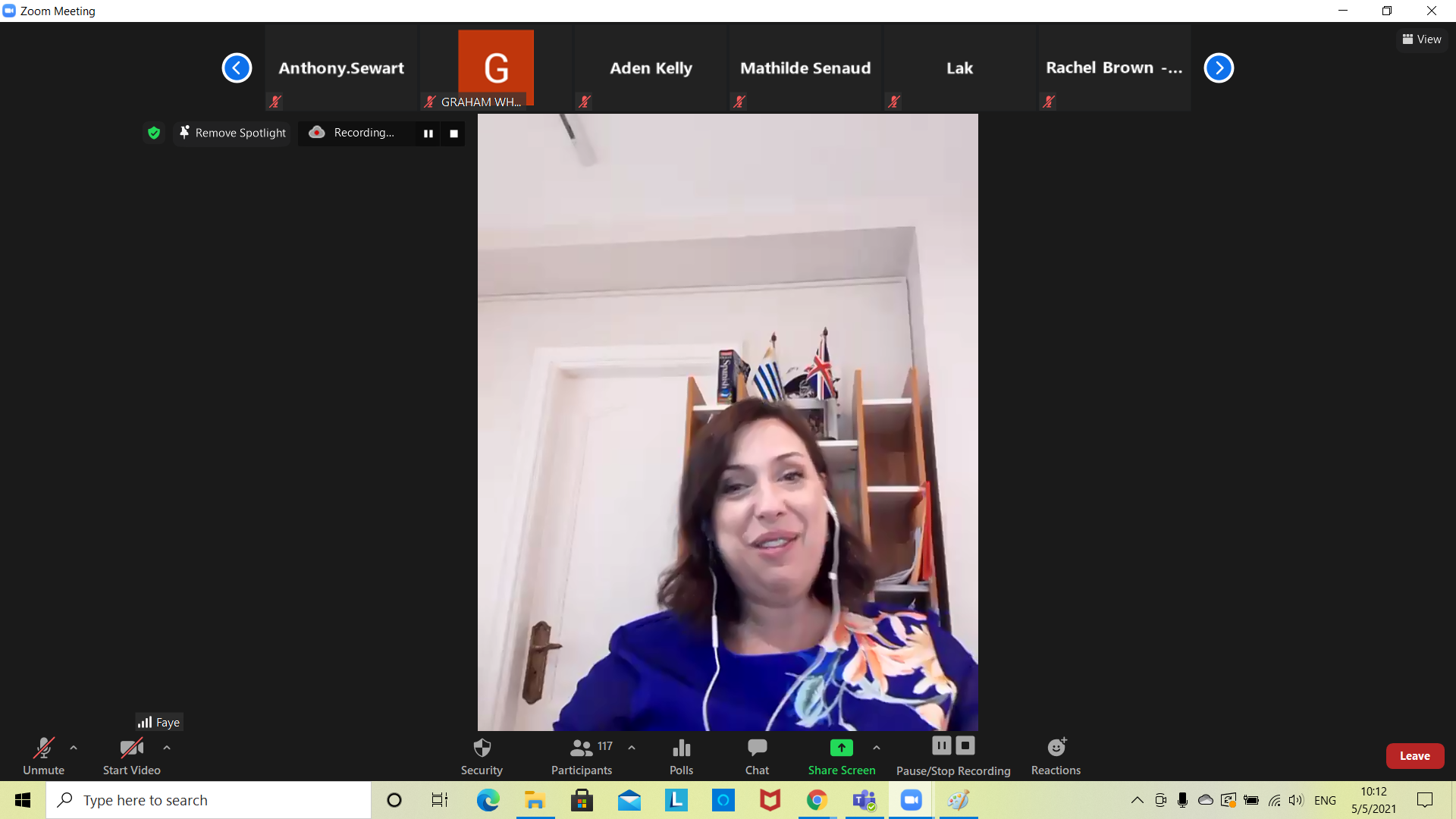Open the Chat panel
The image size is (1456, 819).
(757, 748)
